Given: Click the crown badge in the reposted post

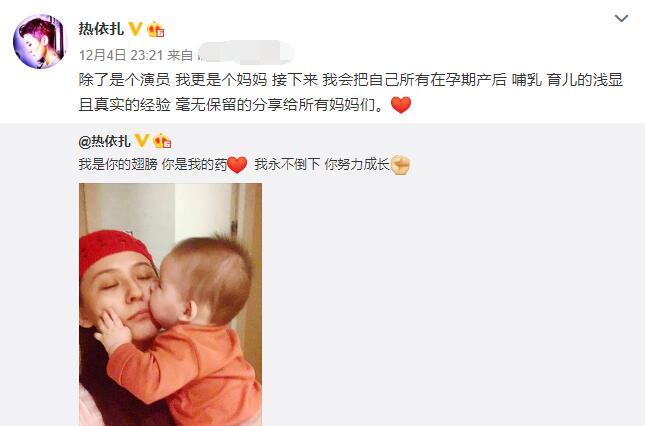Looking at the screenshot, I should pos(162,141).
